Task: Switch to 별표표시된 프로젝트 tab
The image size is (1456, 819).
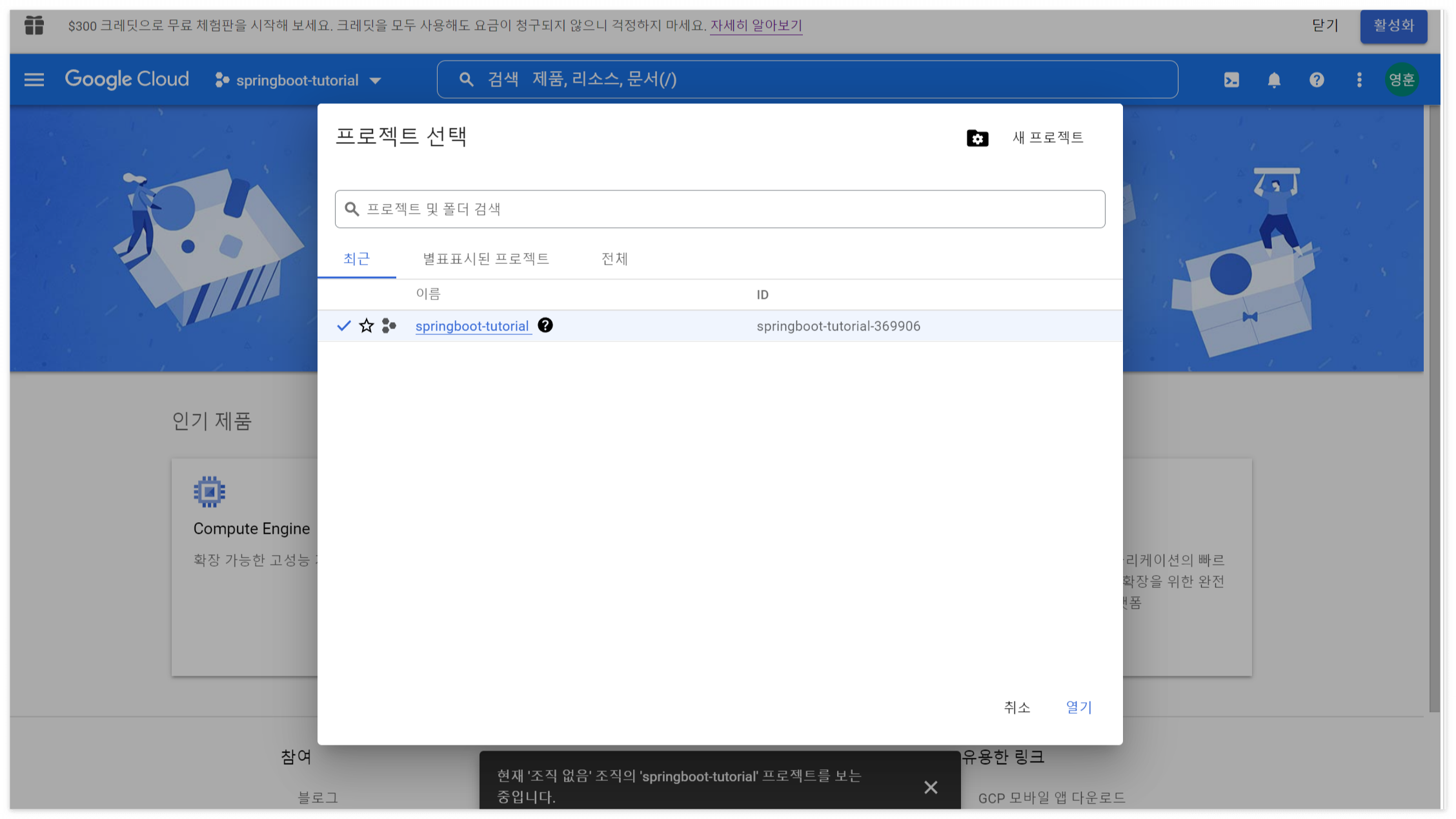Action: [x=485, y=259]
